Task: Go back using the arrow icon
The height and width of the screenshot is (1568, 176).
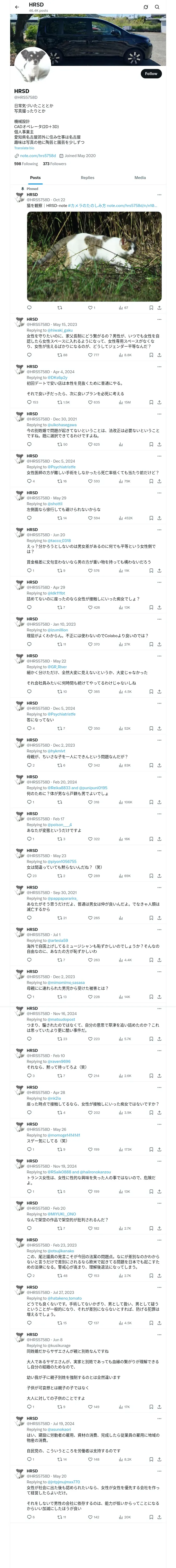Action: pyautogui.click(x=17, y=7)
